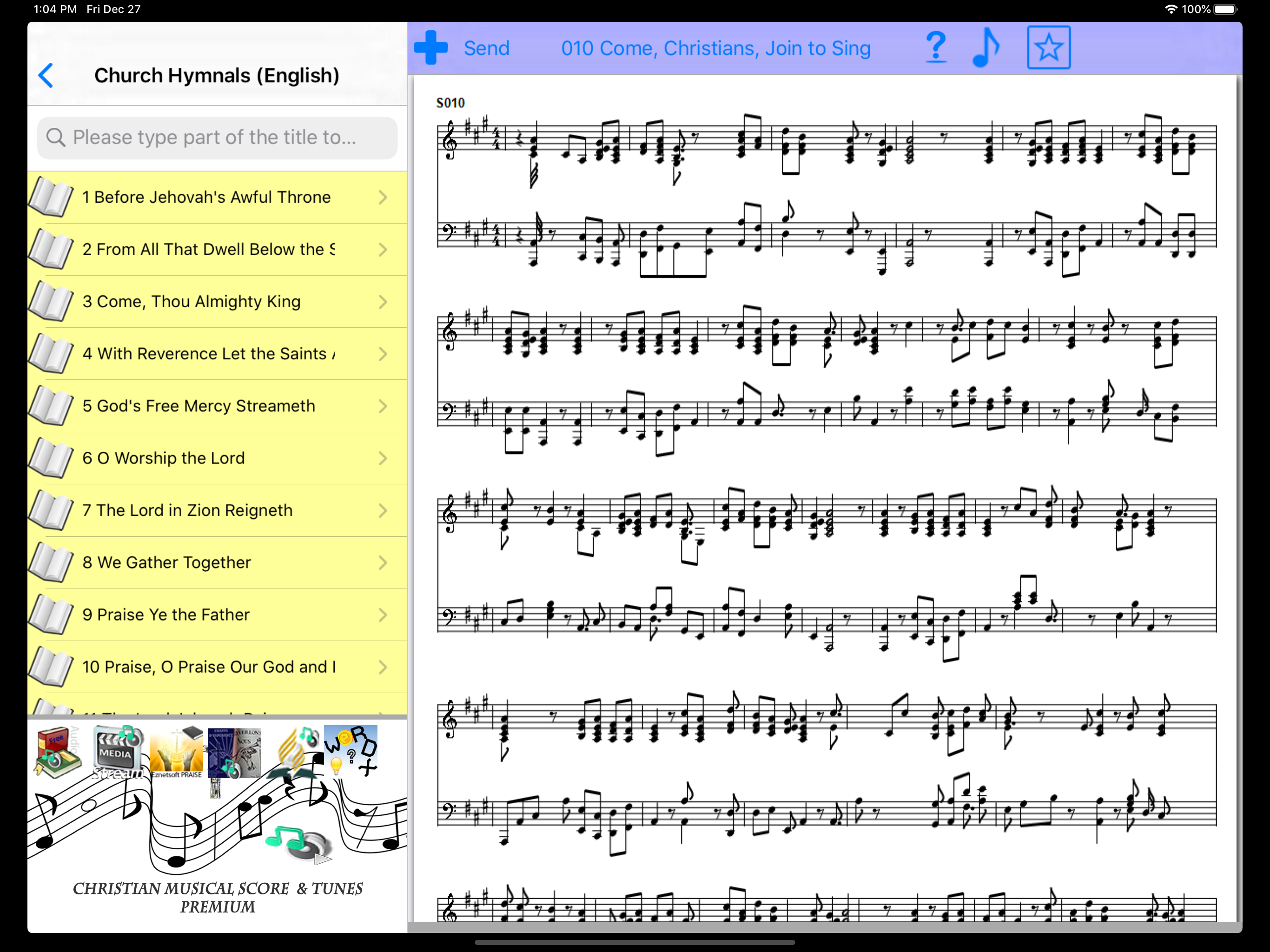Expand chevron for God's Free Mercy Streameth

point(383,407)
